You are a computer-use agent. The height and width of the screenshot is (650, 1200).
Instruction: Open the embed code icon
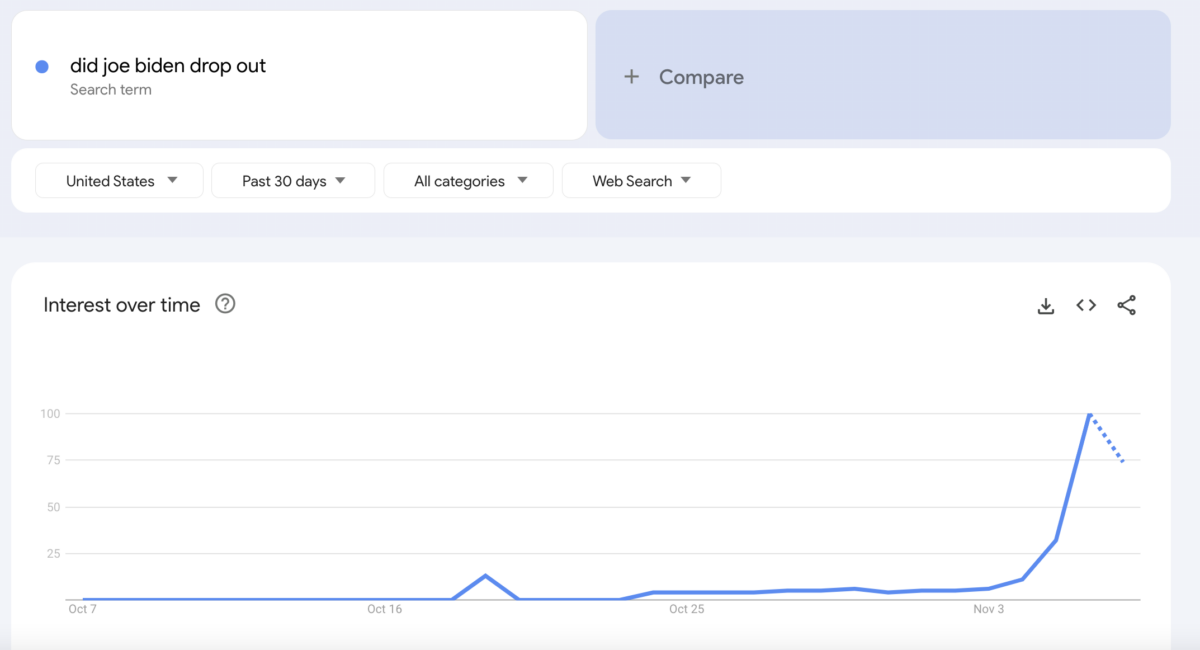tap(1086, 306)
